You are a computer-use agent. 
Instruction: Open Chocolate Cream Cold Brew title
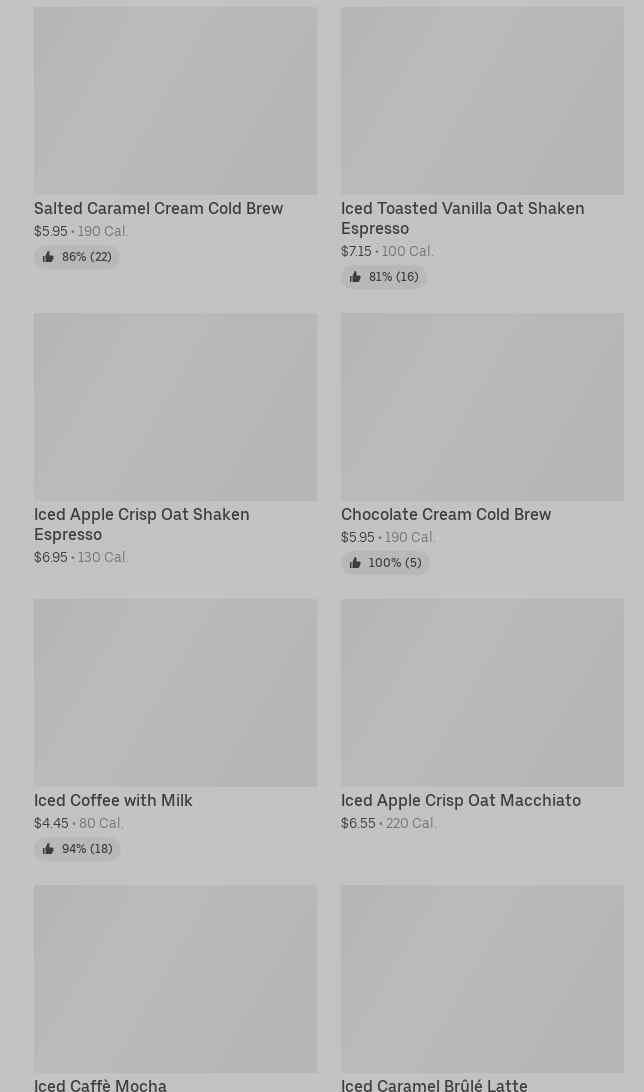pyautogui.click(x=445, y=515)
